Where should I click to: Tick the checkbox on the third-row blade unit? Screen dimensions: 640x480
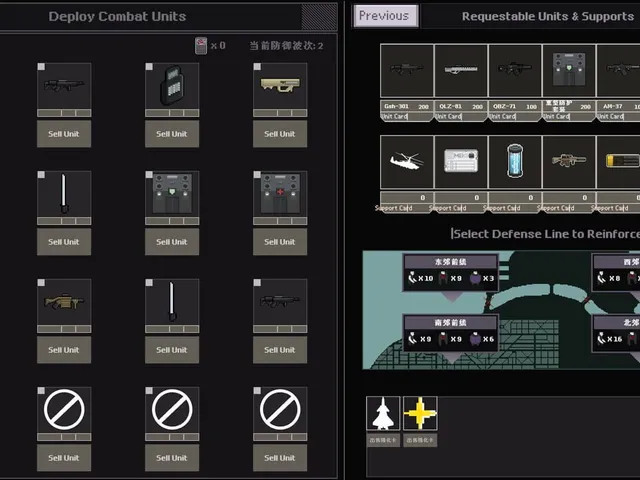pyautogui.click(x=149, y=283)
